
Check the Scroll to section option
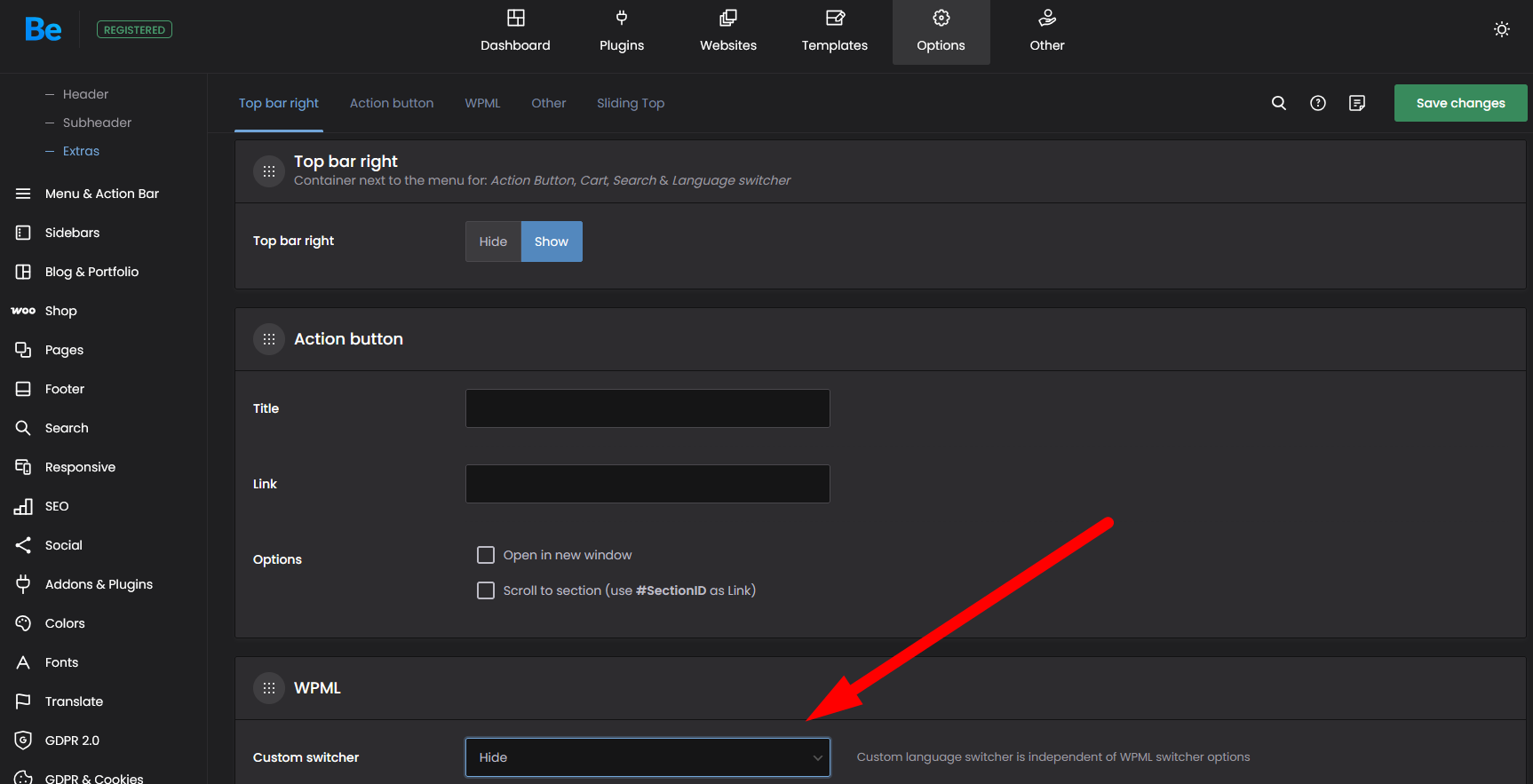pos(486,590)
